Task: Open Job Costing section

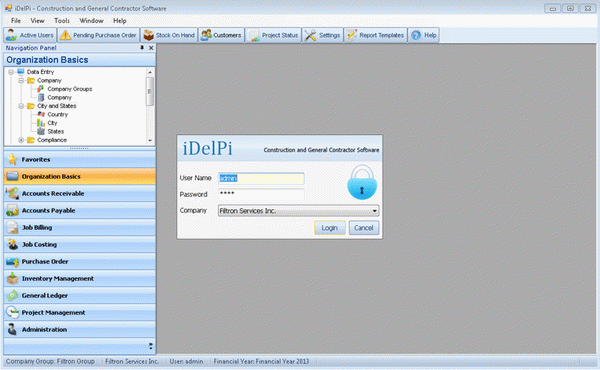Action: (80, 244)
